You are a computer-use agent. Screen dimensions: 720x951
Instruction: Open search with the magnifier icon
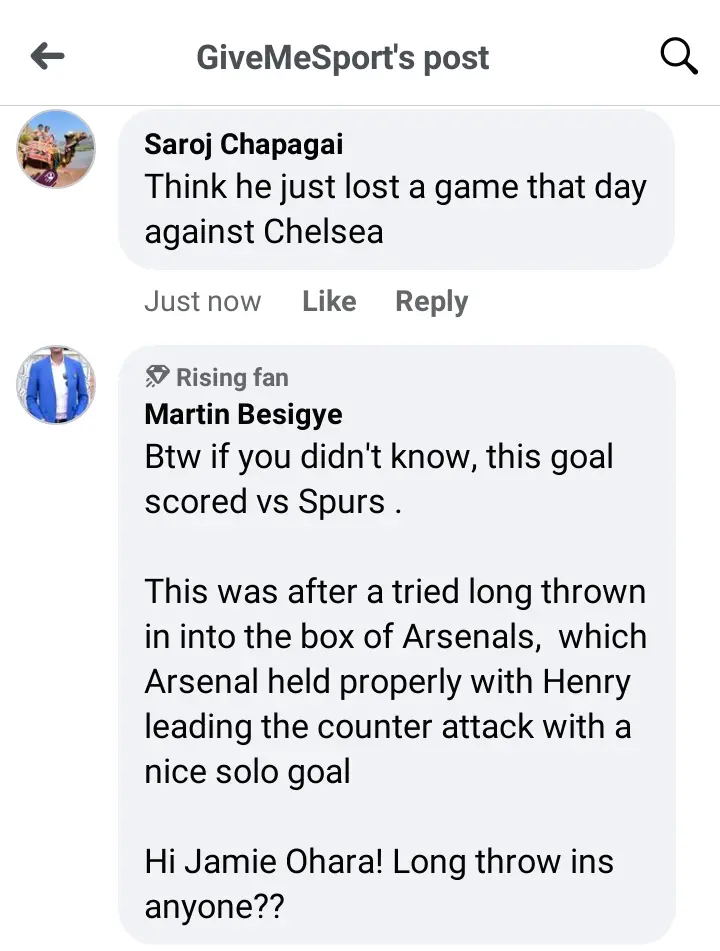coord(679,57)
